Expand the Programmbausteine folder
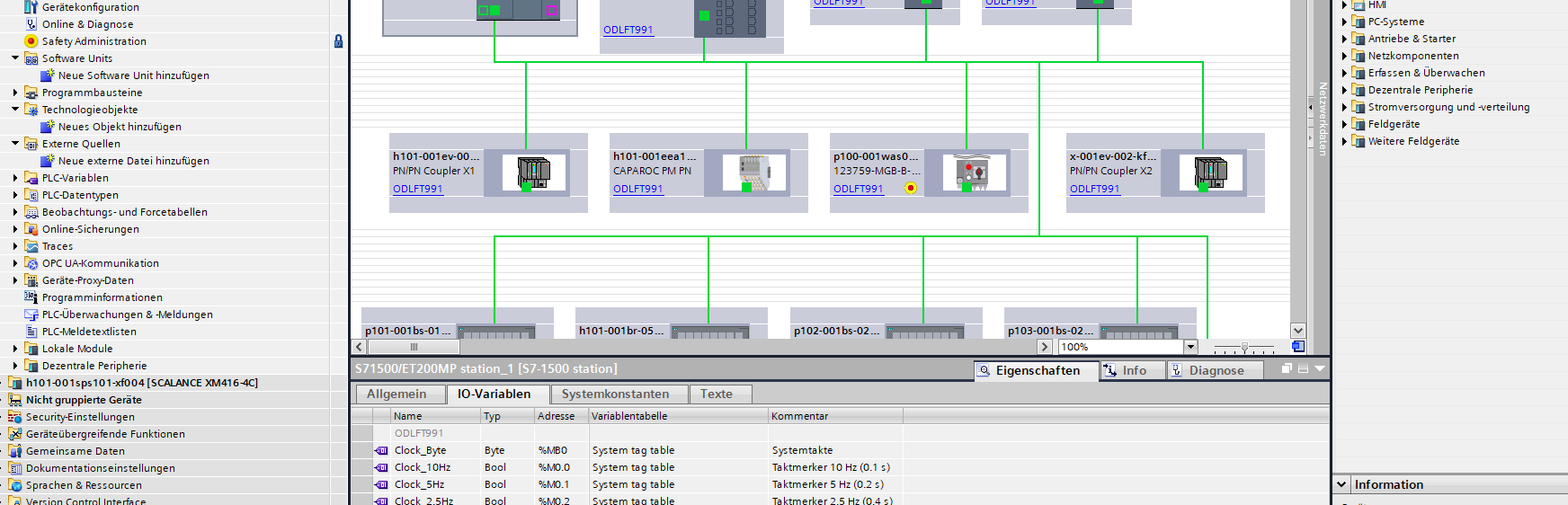 point(15,93)
